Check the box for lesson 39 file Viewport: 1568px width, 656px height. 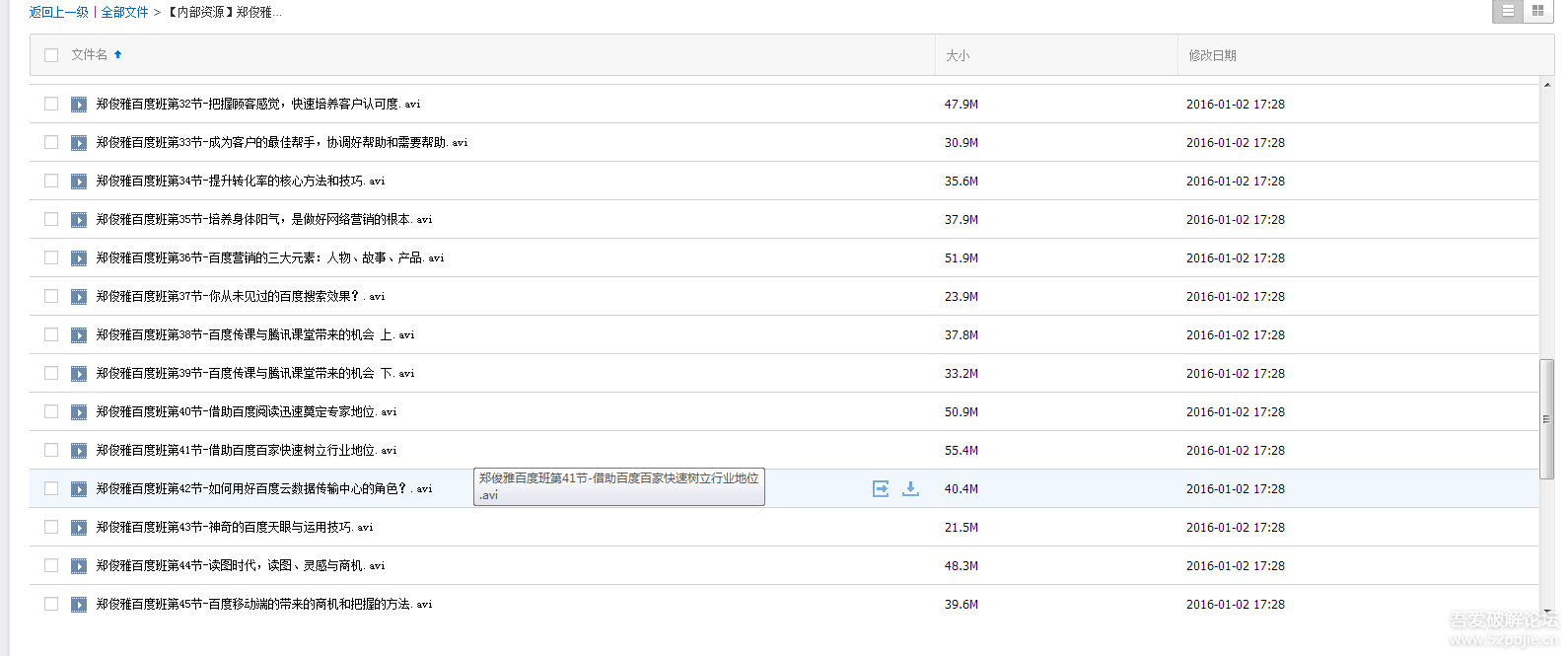51,373
